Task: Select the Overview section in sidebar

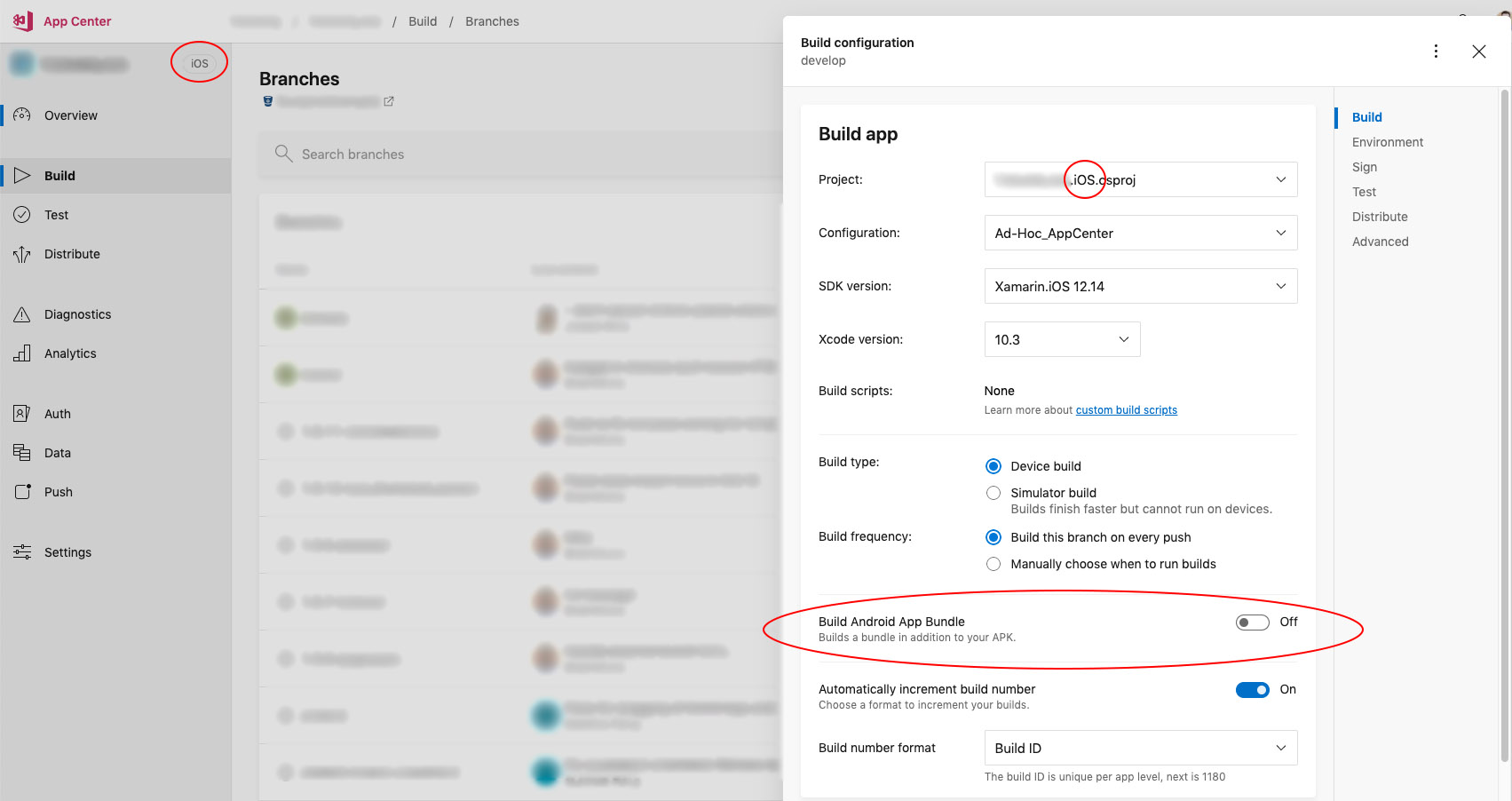Action: click(71, 115)
